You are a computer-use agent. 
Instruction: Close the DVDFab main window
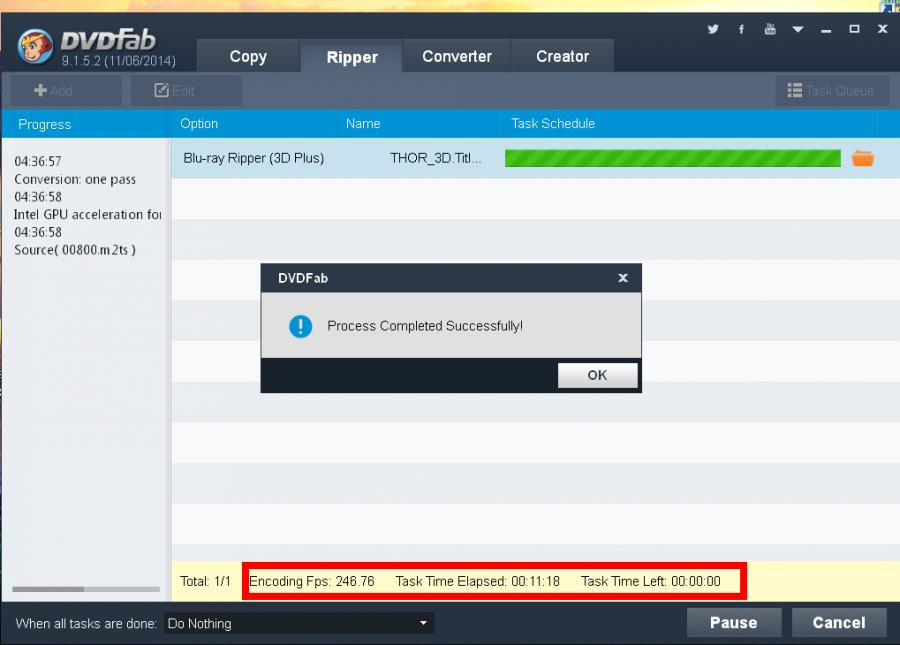tap(883, 29)
